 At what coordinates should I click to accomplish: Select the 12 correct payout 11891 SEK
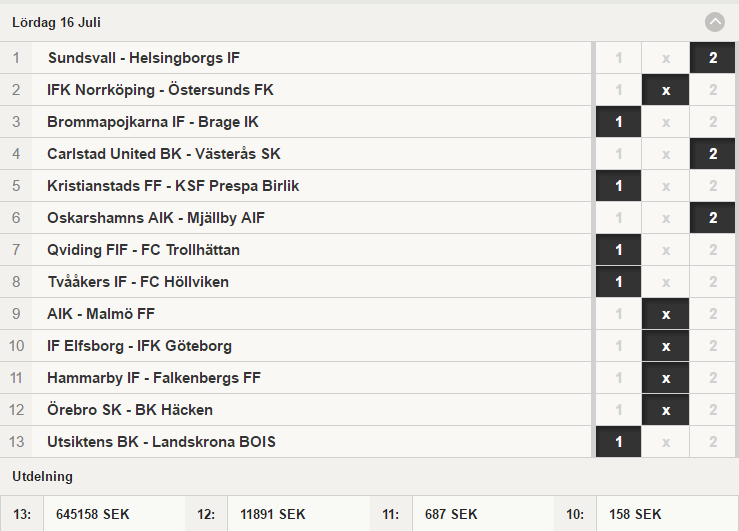(272, 514)
